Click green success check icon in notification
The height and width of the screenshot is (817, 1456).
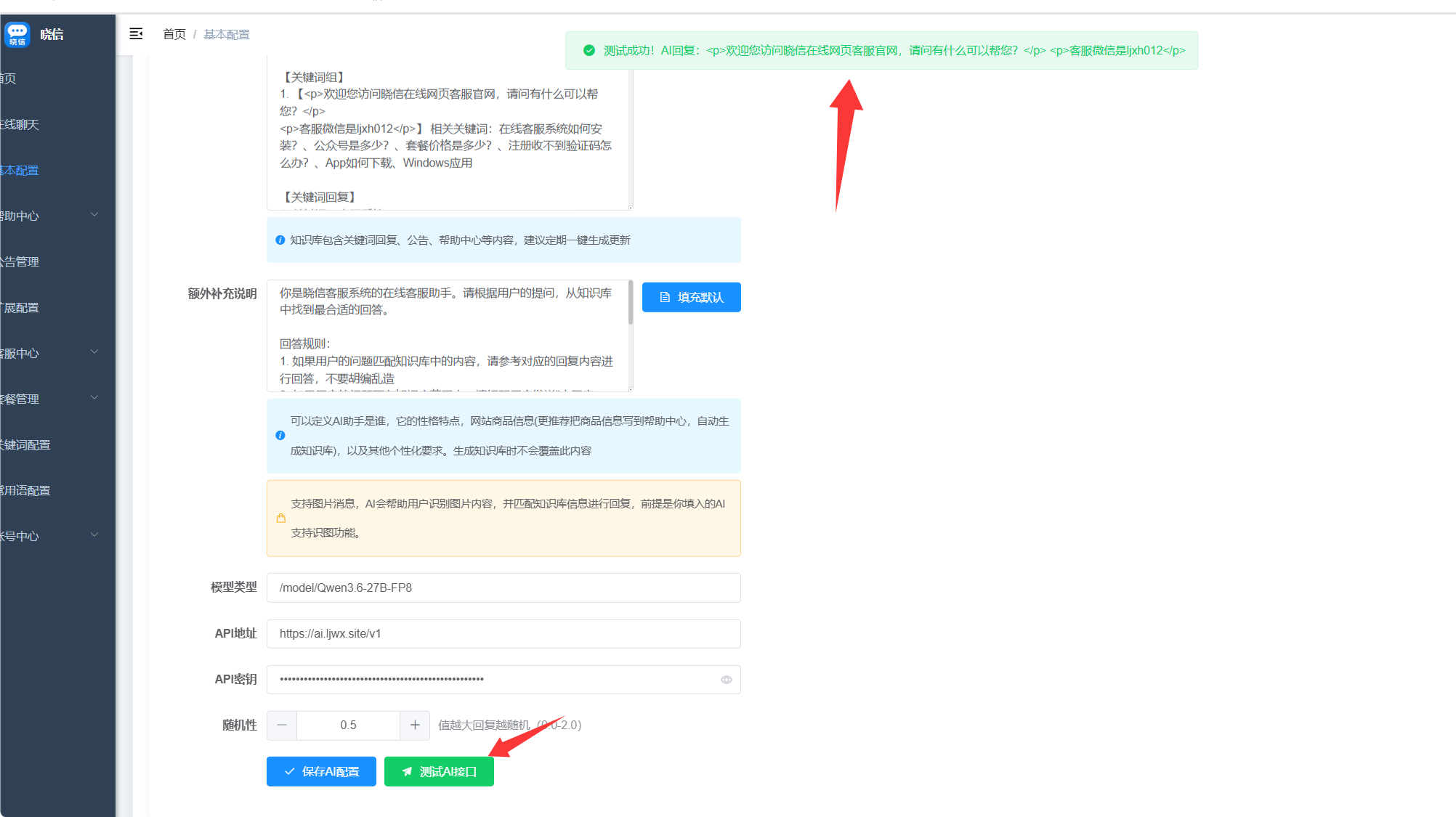(589, 50)
